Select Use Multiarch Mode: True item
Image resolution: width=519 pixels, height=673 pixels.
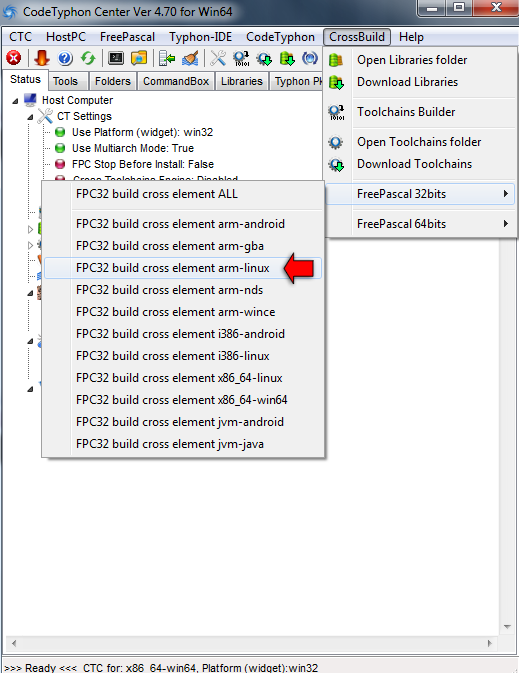[x=133, y=148]
